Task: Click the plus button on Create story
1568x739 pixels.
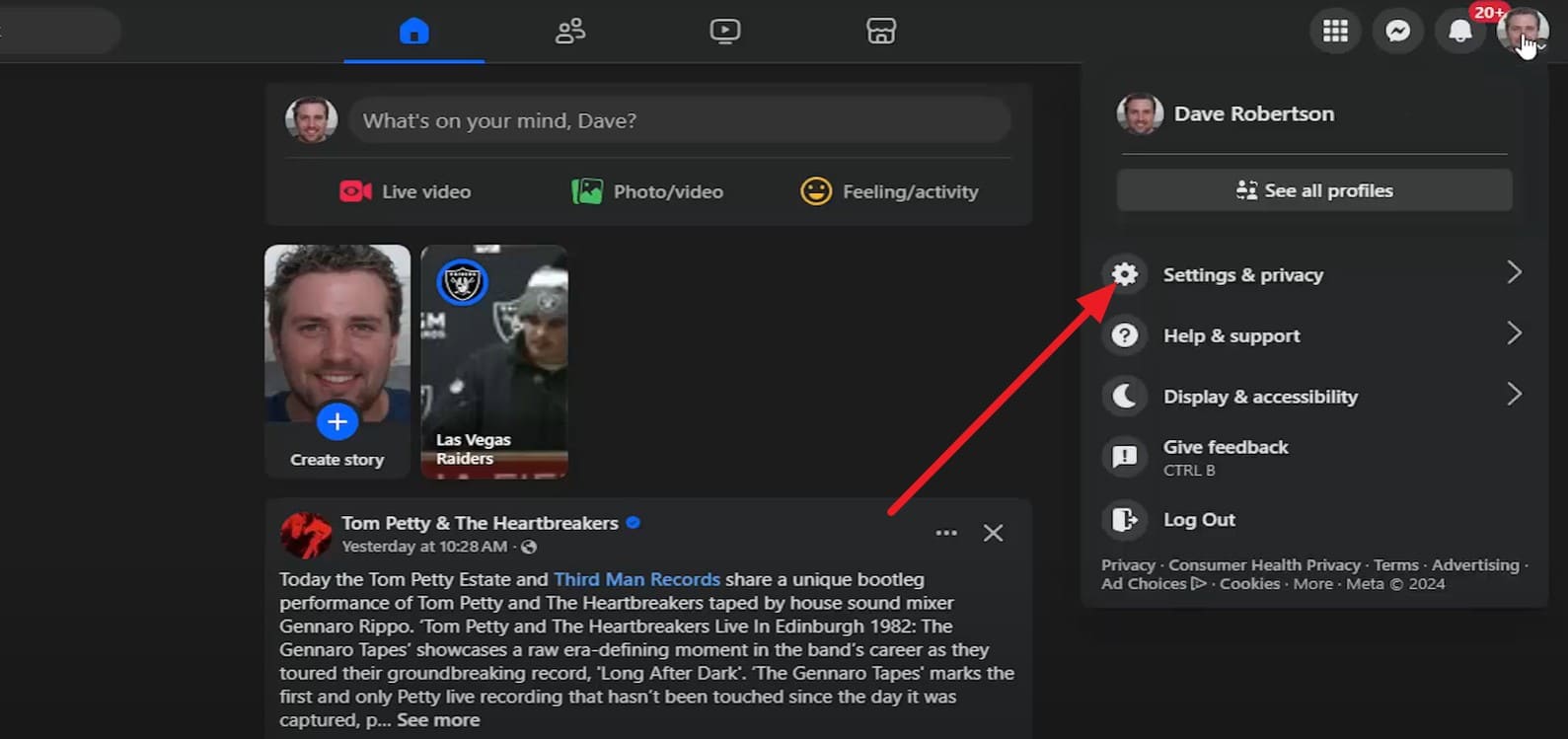Action: (x=336, y=422)
